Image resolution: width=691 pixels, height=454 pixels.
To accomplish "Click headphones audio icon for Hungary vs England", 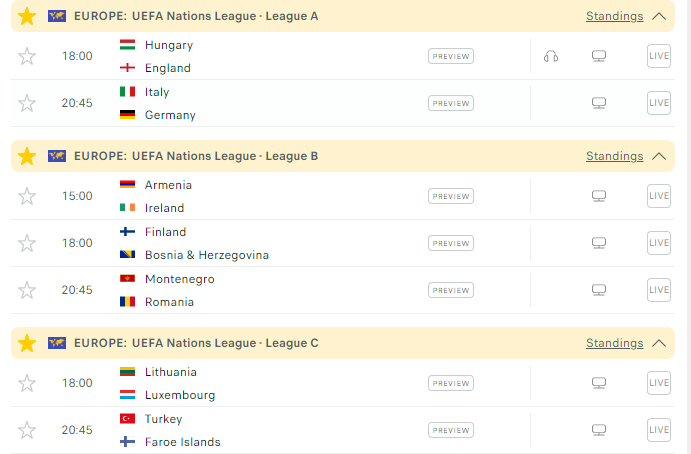I will pos(550,56).
